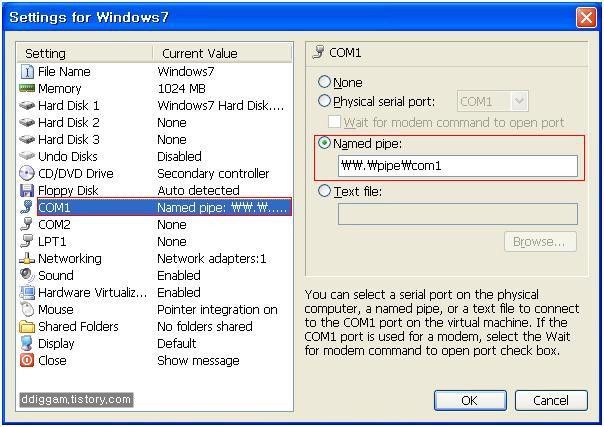Click the Undo Disks icon
The height and width of the screenshot is (427, 604).
(x=27, y=156)
